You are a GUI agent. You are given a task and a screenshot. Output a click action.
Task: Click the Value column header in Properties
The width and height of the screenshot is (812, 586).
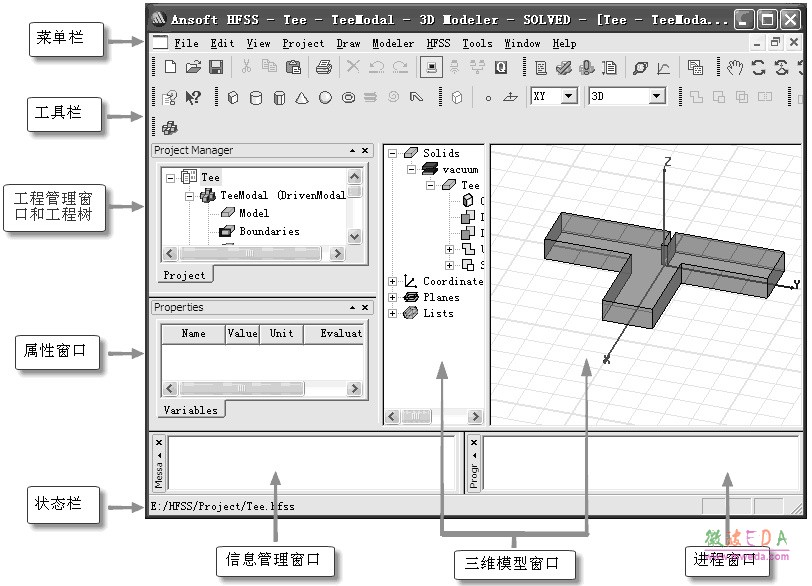coord(242,334)
